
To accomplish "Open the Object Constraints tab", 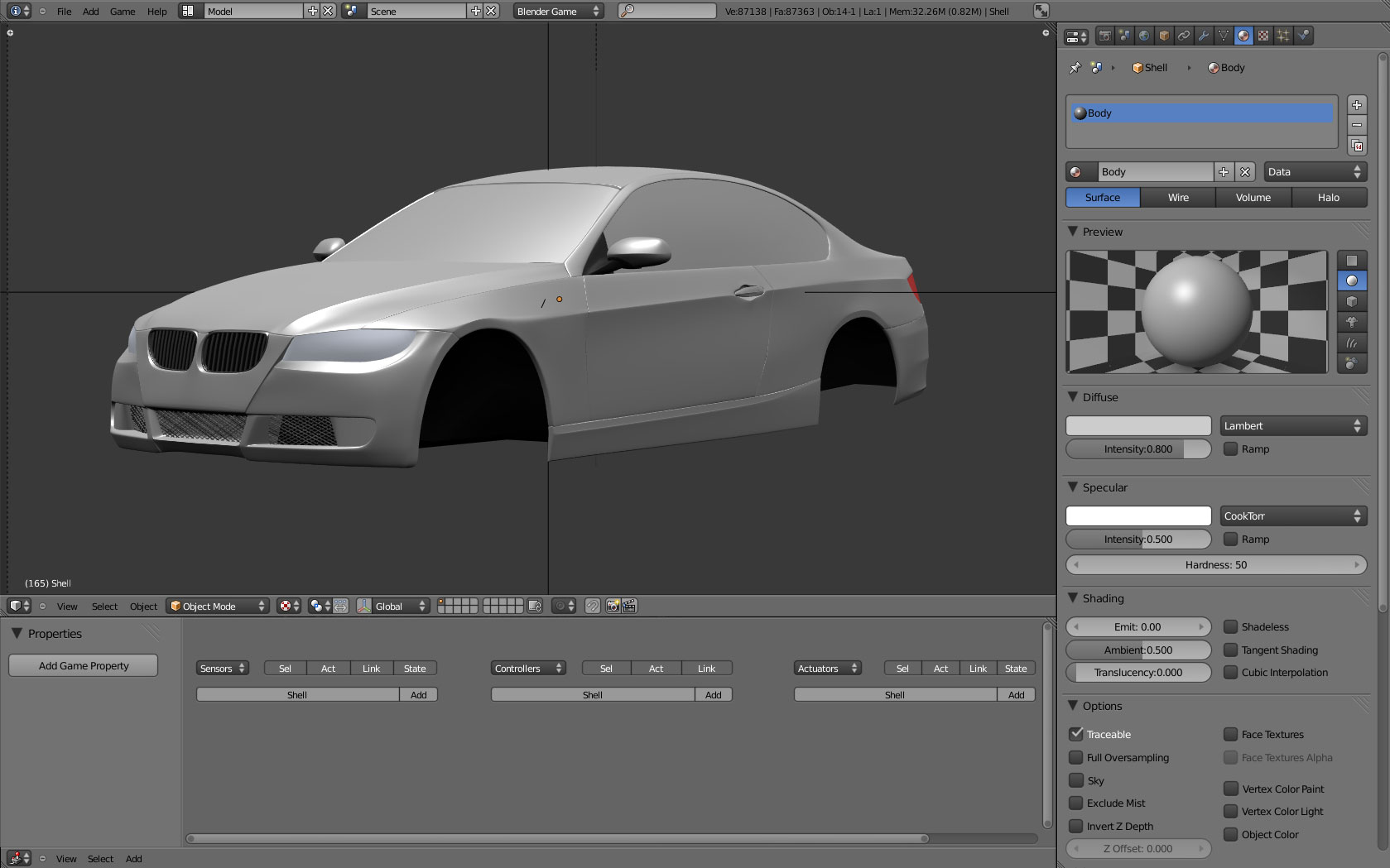I will 1183,36.
